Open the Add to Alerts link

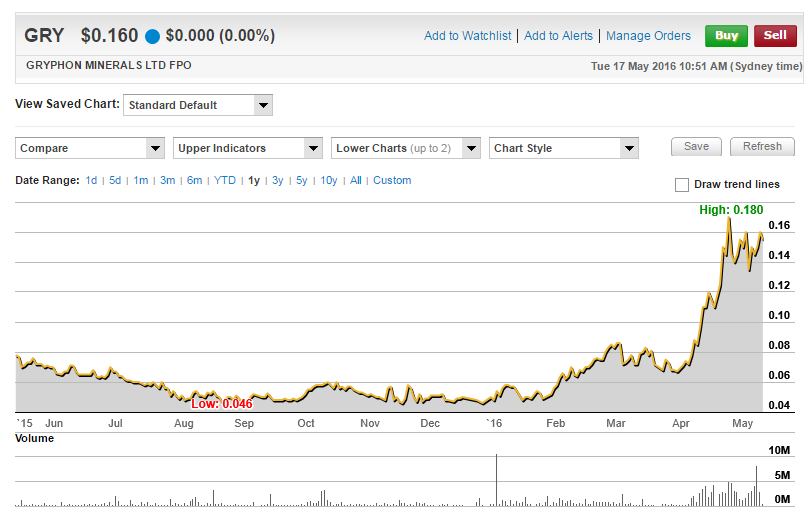pyautogui.click(x=558, y=36)
